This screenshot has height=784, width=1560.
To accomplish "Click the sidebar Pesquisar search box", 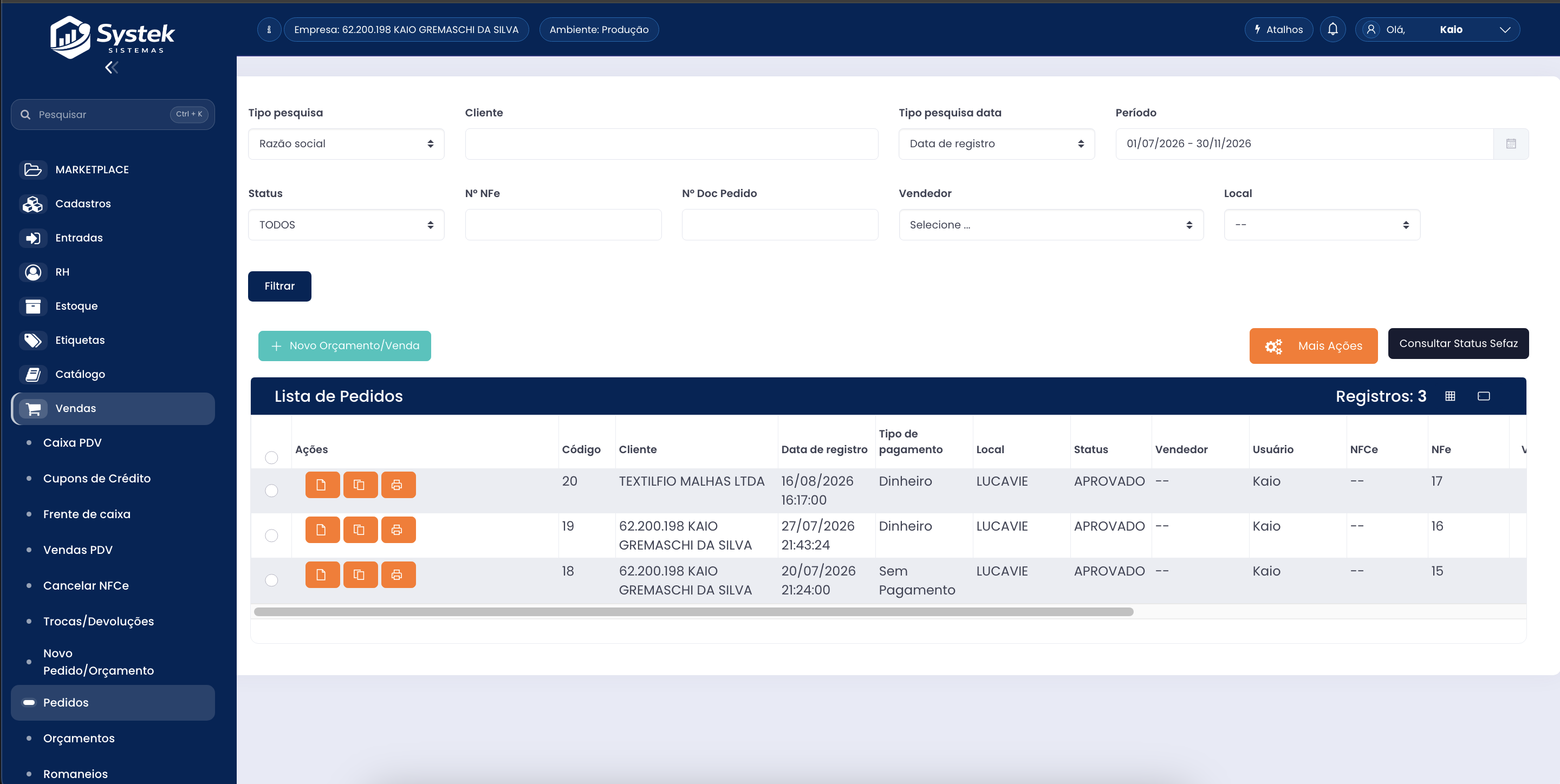I will [113, 114].
